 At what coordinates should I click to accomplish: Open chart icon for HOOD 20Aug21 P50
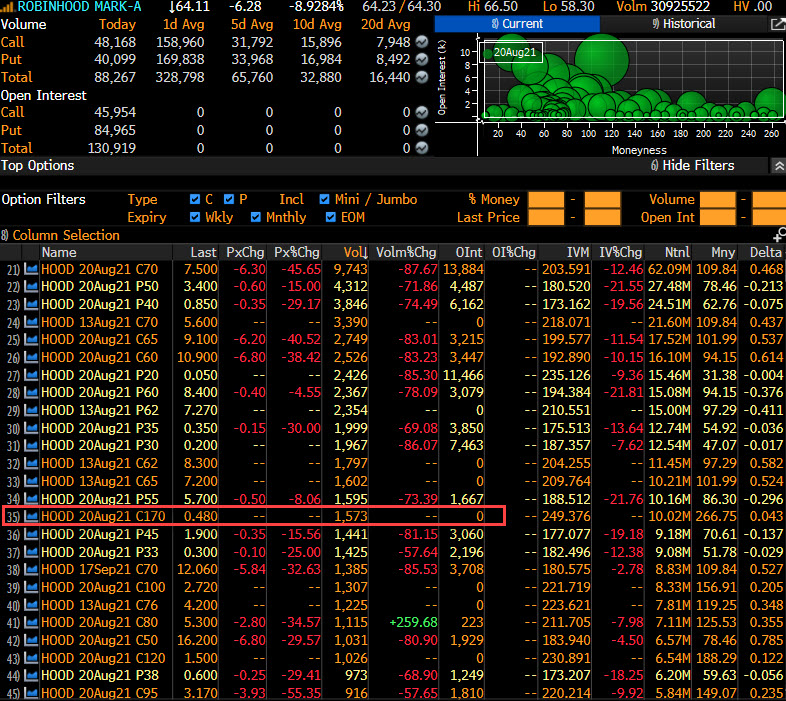(x=31, y=287)
